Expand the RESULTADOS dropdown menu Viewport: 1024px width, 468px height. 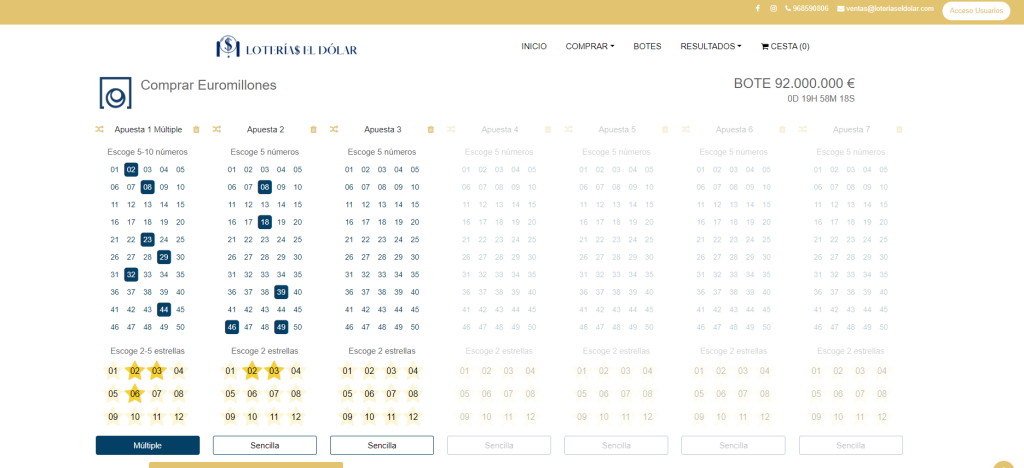[x=711, y=46]
